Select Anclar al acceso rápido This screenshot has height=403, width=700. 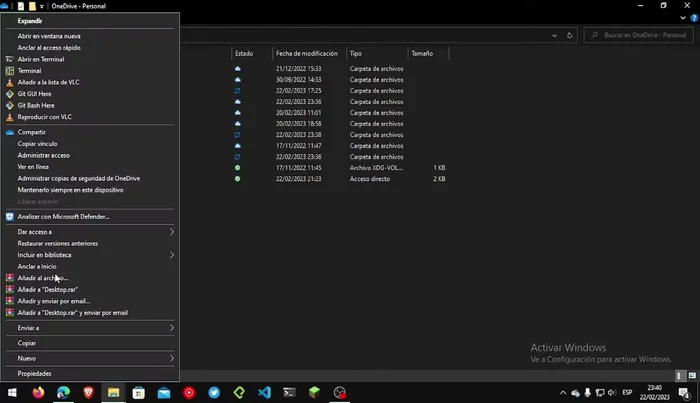click(90, 48)
